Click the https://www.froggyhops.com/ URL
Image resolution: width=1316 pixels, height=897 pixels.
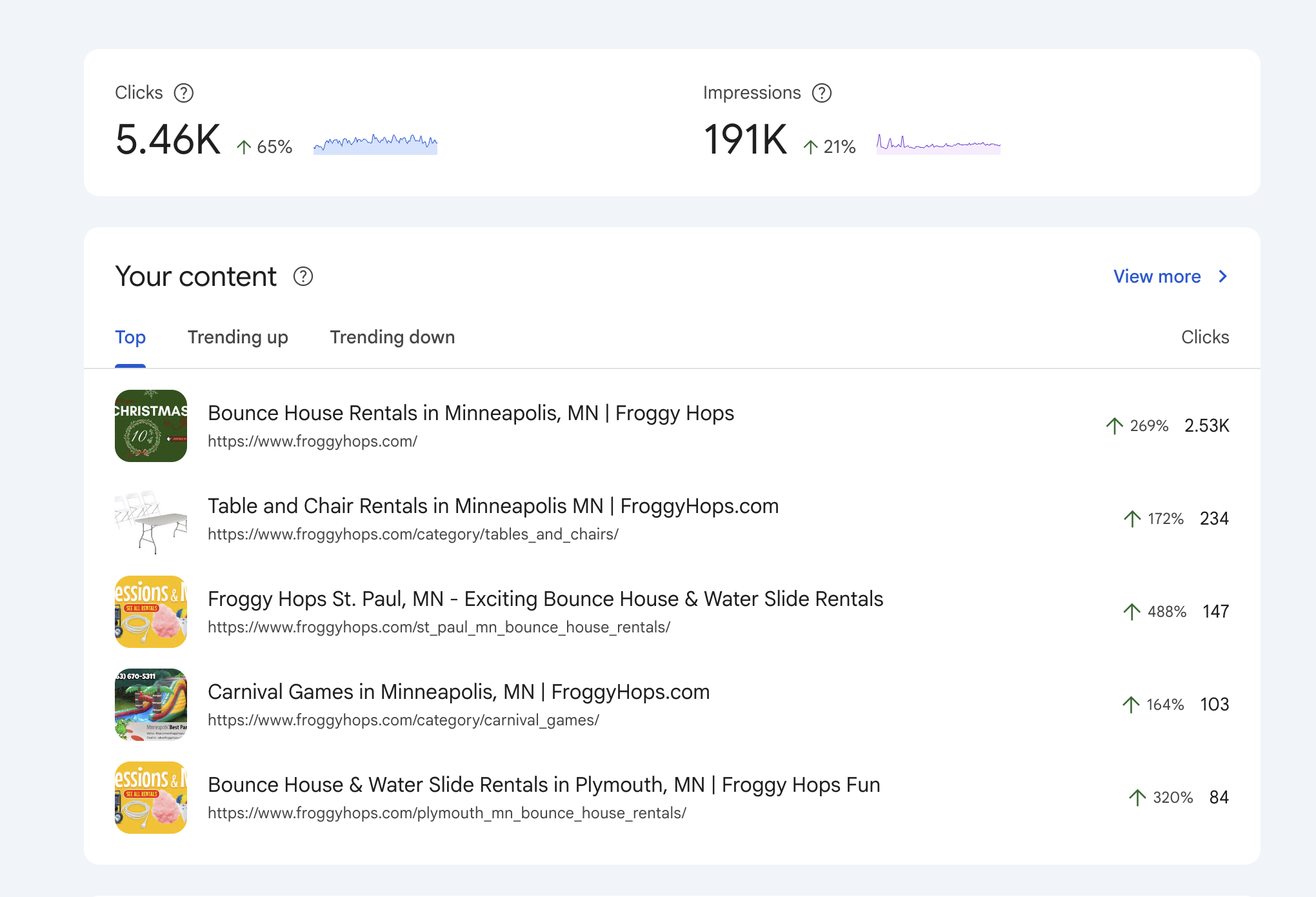coord(313,441)
